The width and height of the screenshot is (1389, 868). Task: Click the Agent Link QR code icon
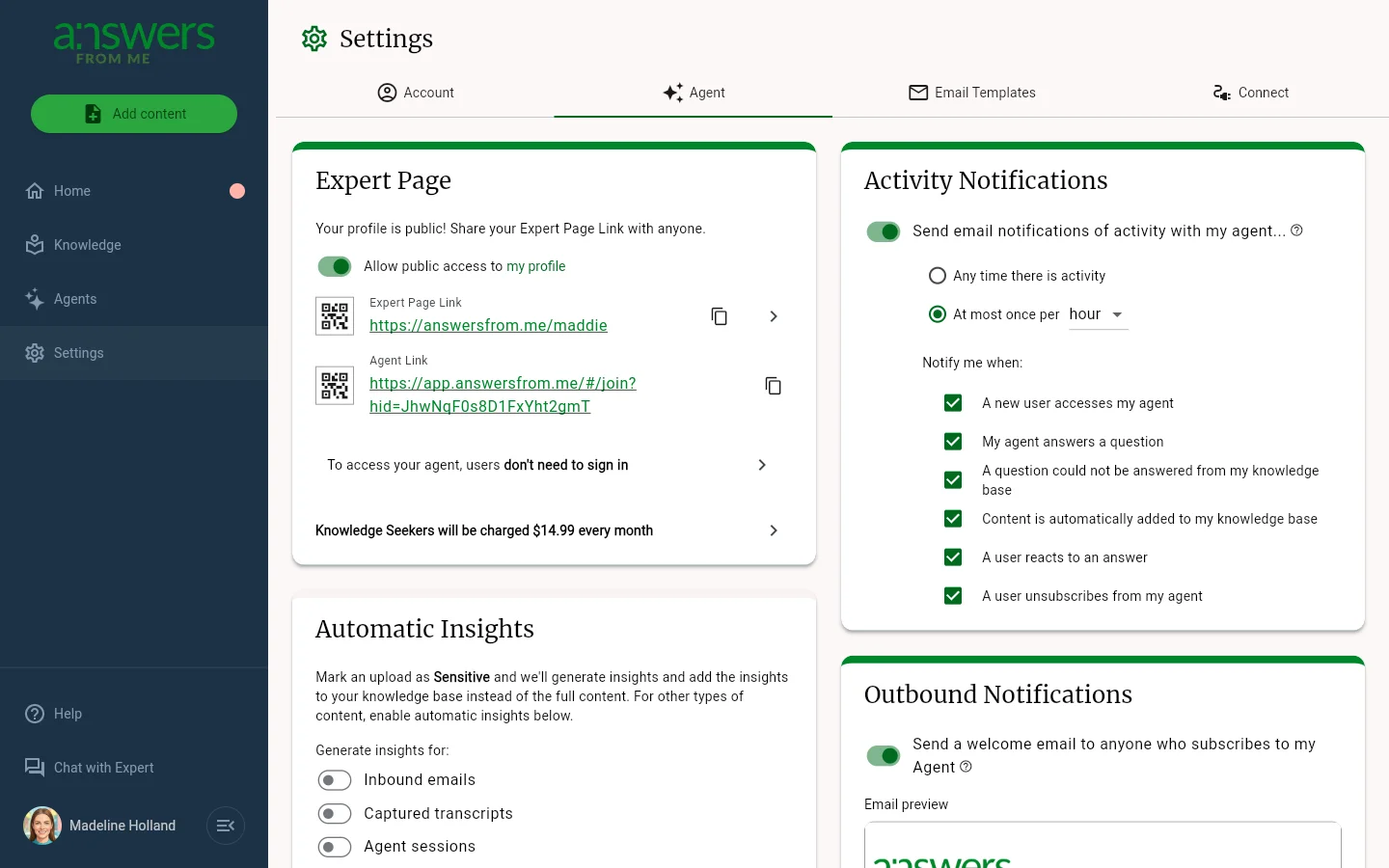[335, 386]
